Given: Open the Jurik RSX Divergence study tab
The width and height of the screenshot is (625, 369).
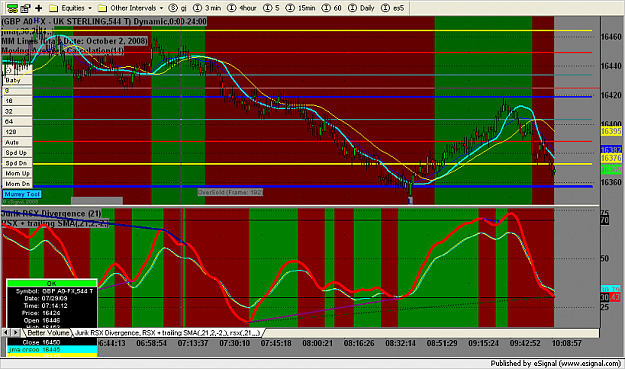Looking at the screenshot, I should [x=167, y=333].
